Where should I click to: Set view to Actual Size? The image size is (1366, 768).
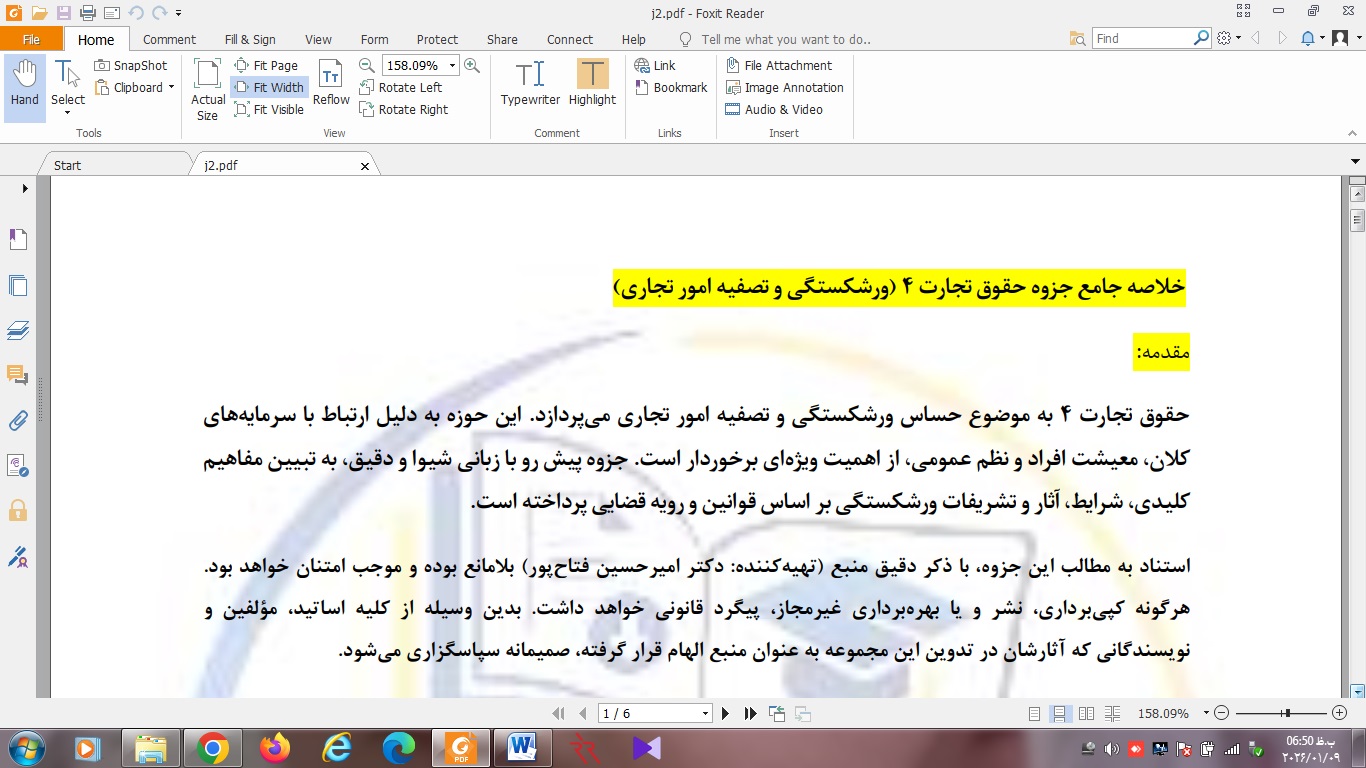[208, 88]
